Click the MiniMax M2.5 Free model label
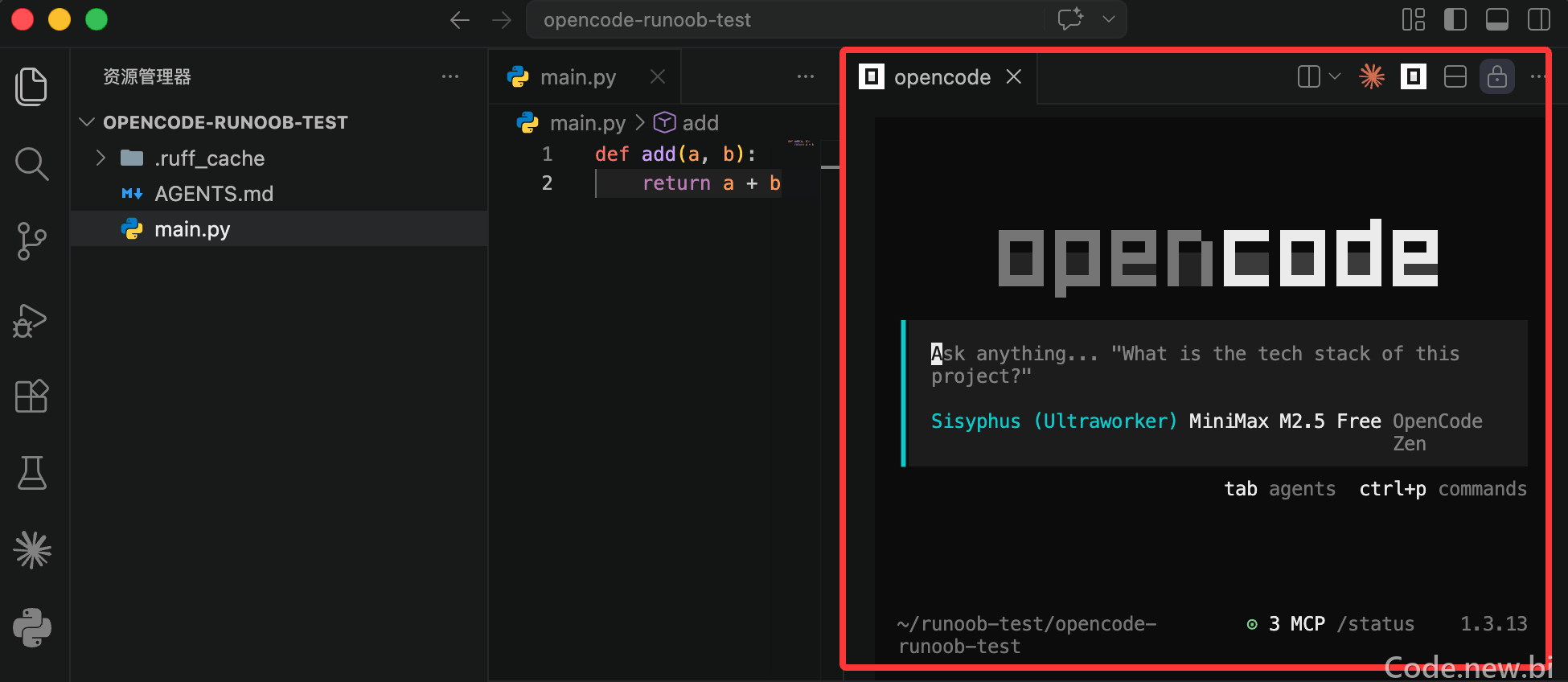This screenshot has height=682, width=1568. click(x=1285, y=421)
